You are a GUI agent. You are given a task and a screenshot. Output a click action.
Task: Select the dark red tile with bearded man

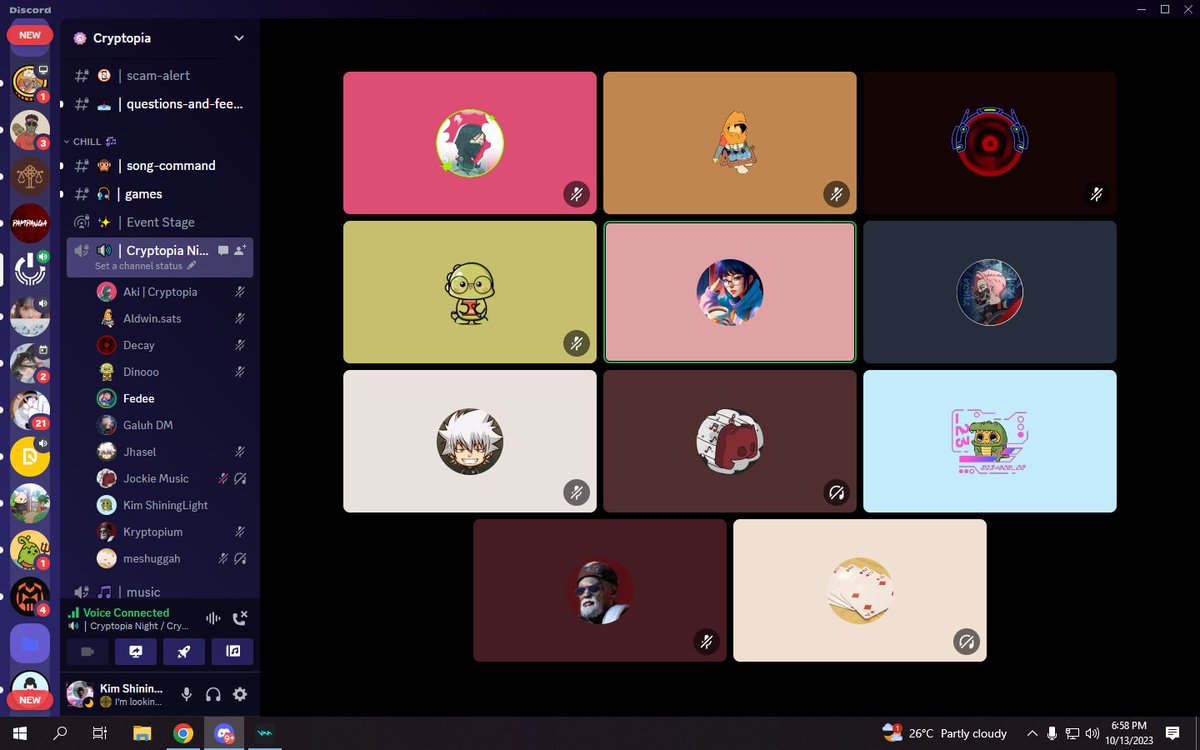click(600, 590)
